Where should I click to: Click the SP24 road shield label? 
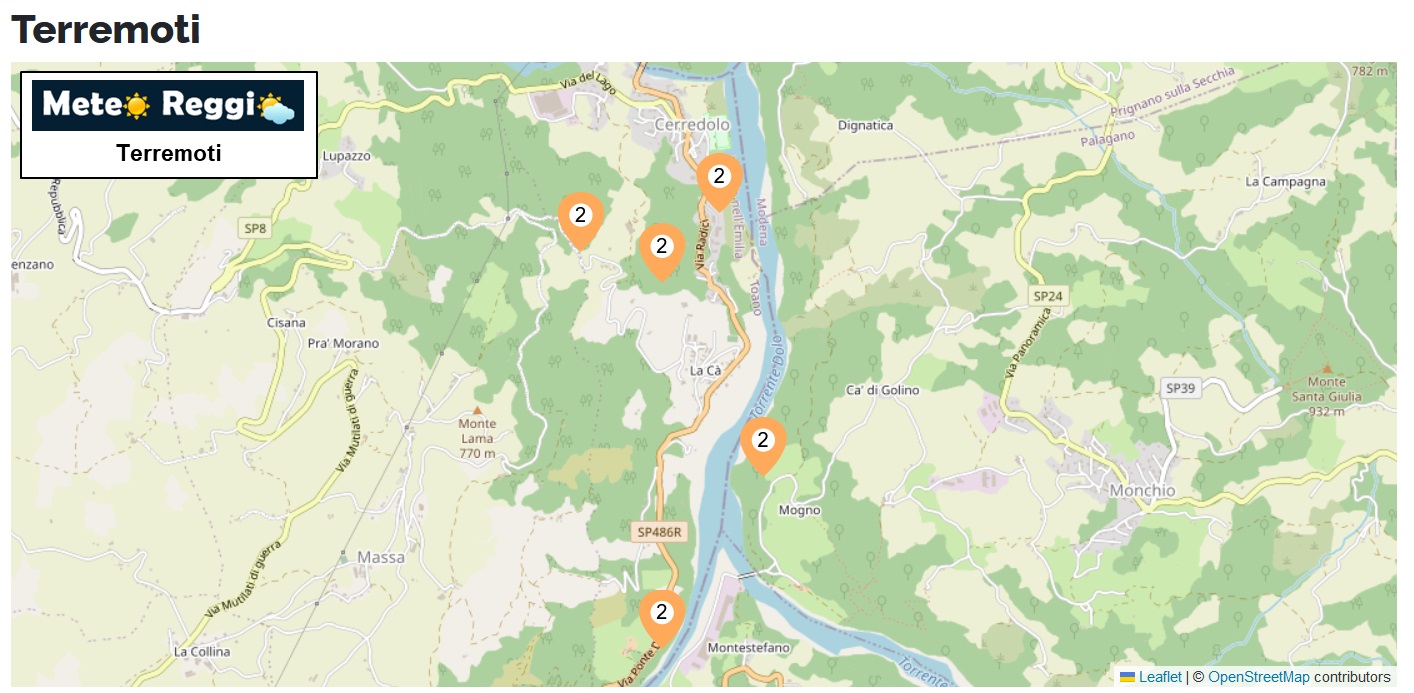[x=1048, y=297]
